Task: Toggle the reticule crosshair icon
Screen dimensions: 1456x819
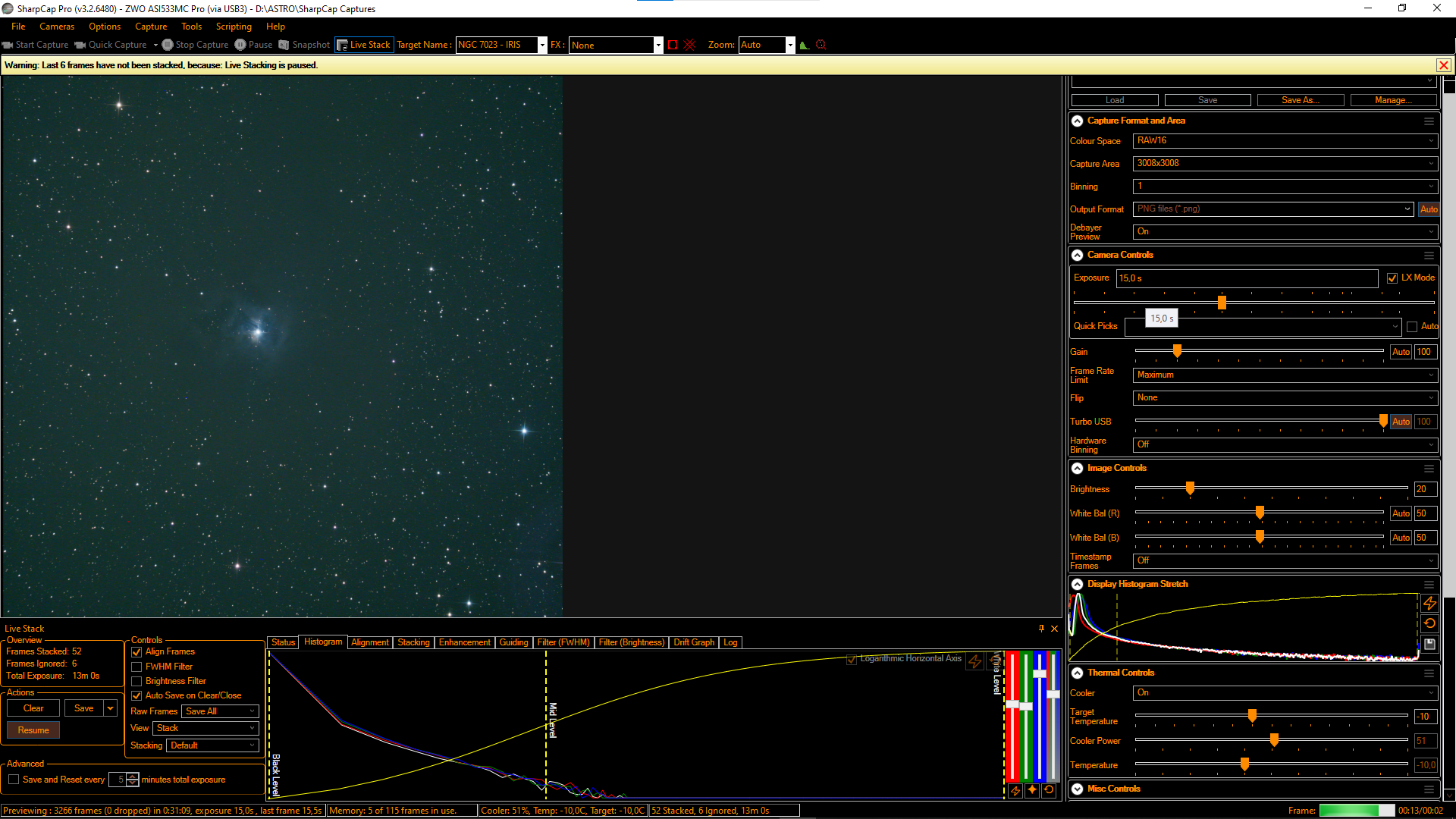Action: [x=689, y=45]
